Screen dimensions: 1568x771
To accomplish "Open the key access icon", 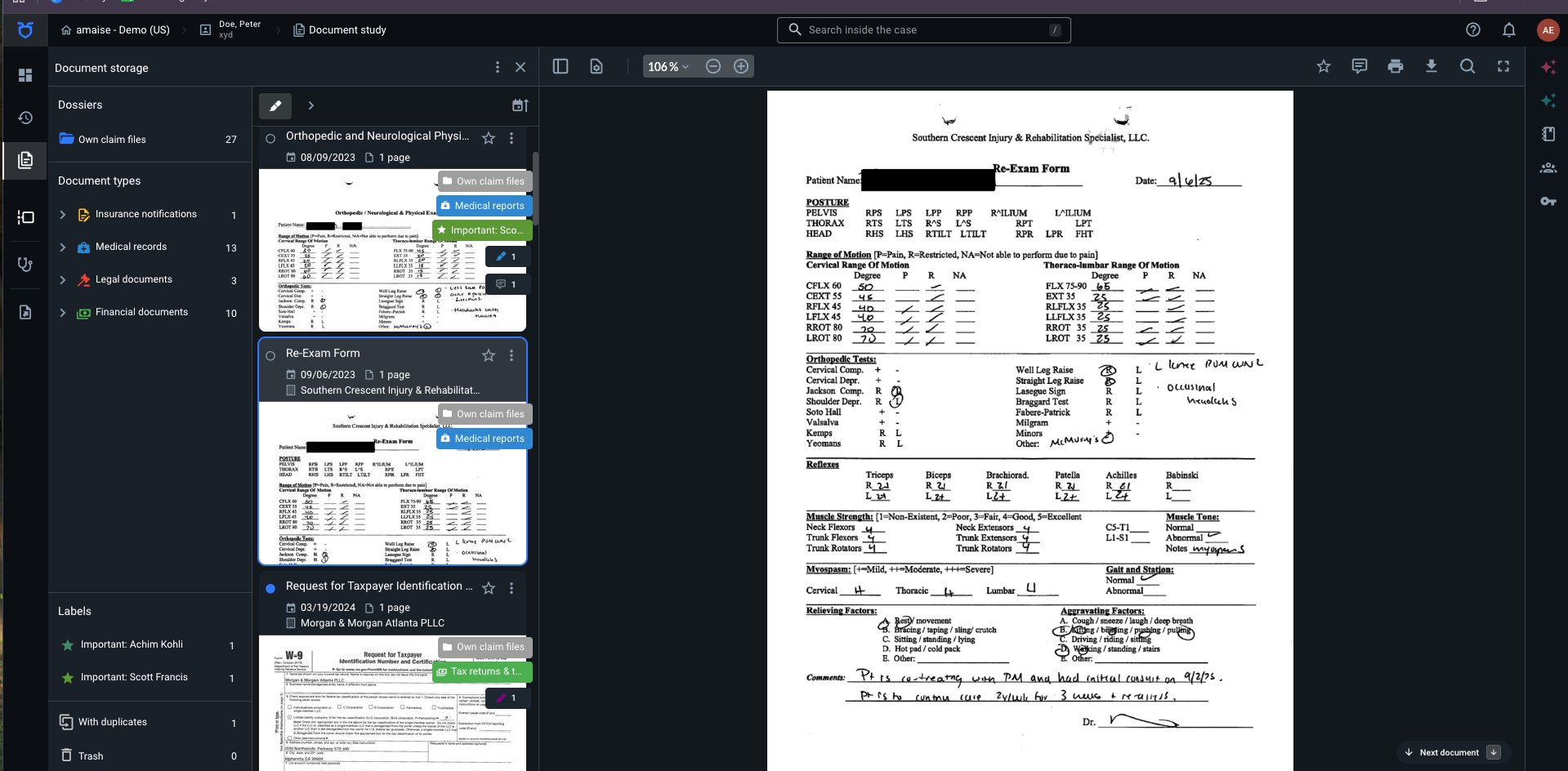I will 1548,201.
